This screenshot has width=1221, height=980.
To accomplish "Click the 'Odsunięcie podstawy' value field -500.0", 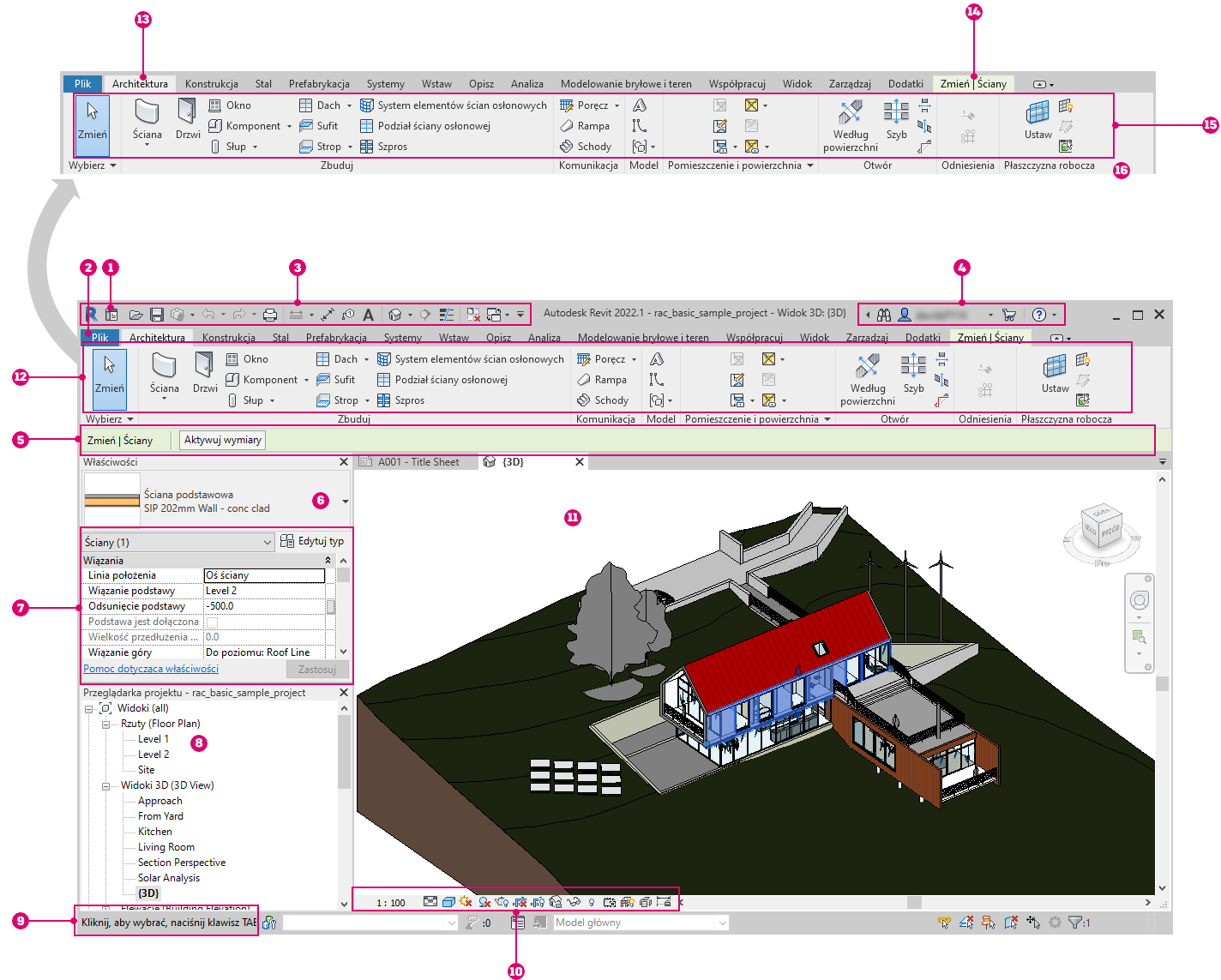I will tap(264, 606).
